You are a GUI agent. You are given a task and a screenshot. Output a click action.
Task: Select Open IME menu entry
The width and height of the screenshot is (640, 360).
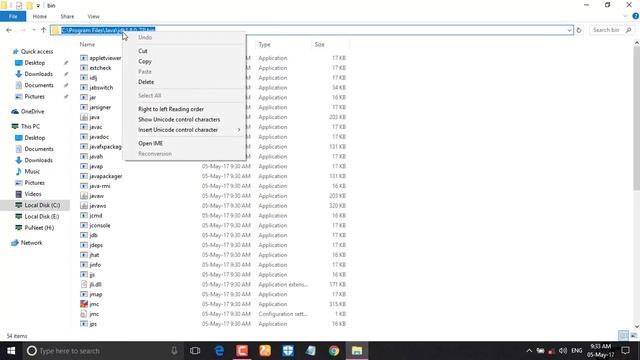(x=151, y=143)
